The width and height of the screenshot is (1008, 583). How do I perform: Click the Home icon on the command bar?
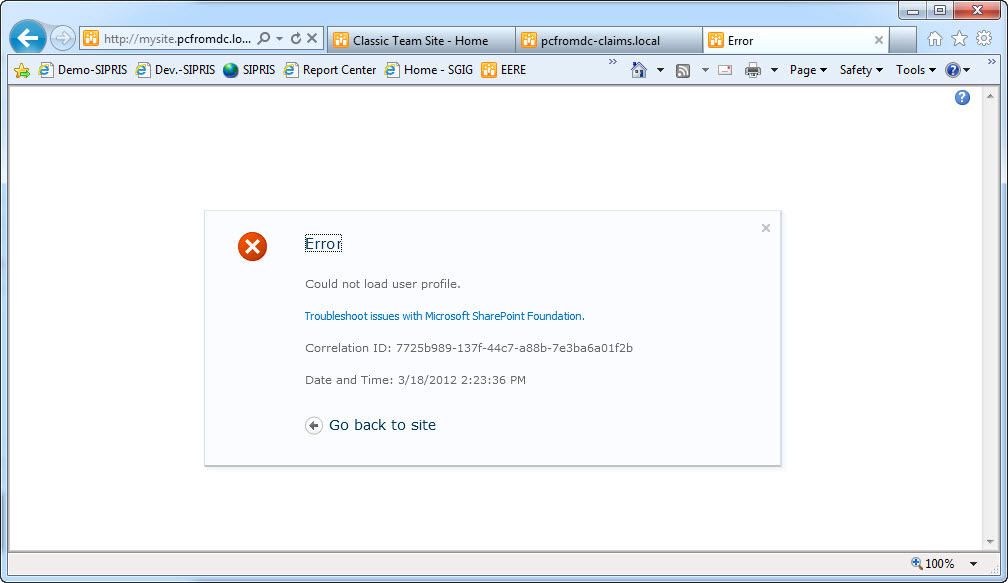click(x=638, y=70)
